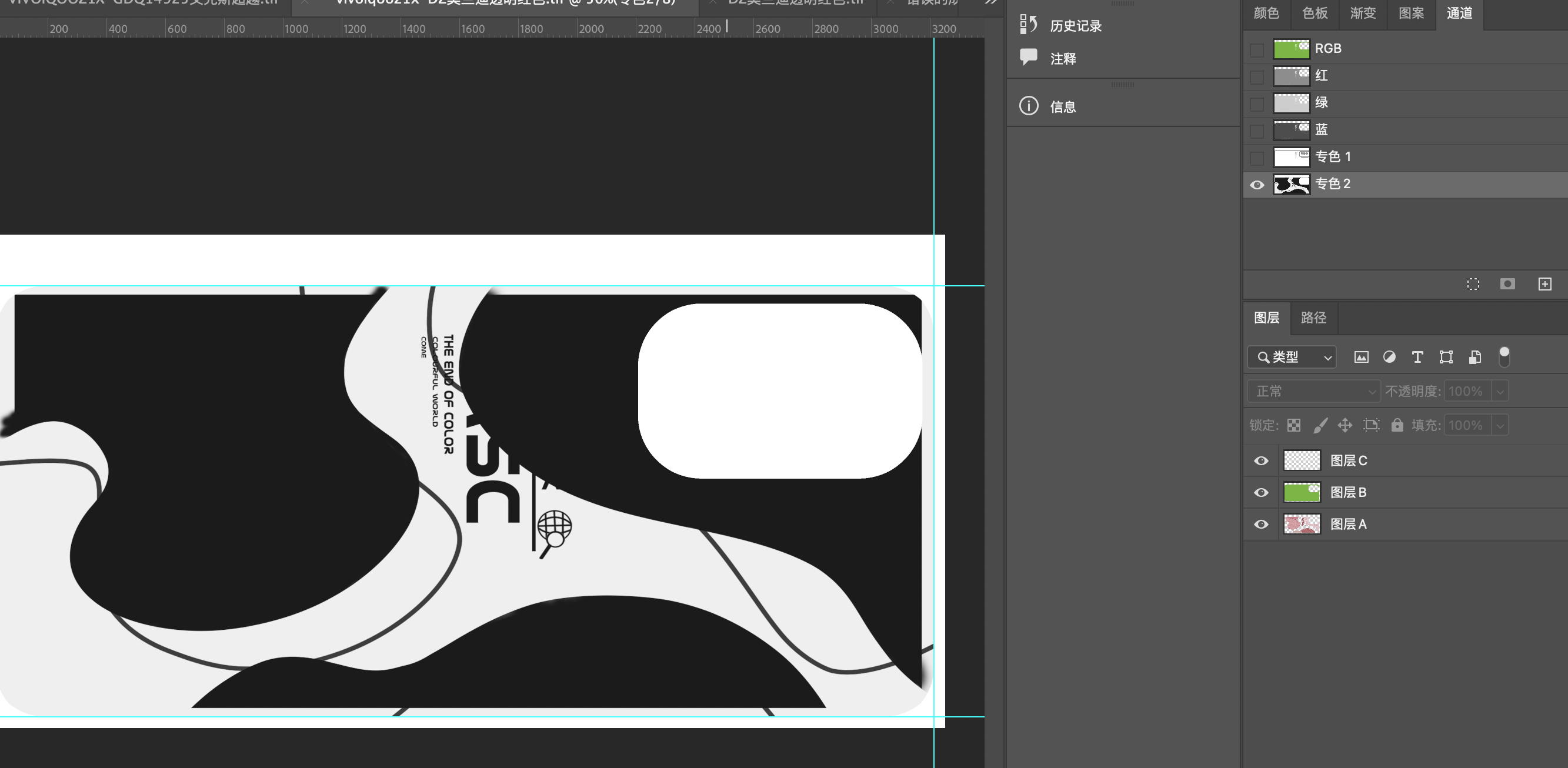
Task: Open the 类型 filter dropdown
Action: coord(1291,357)
